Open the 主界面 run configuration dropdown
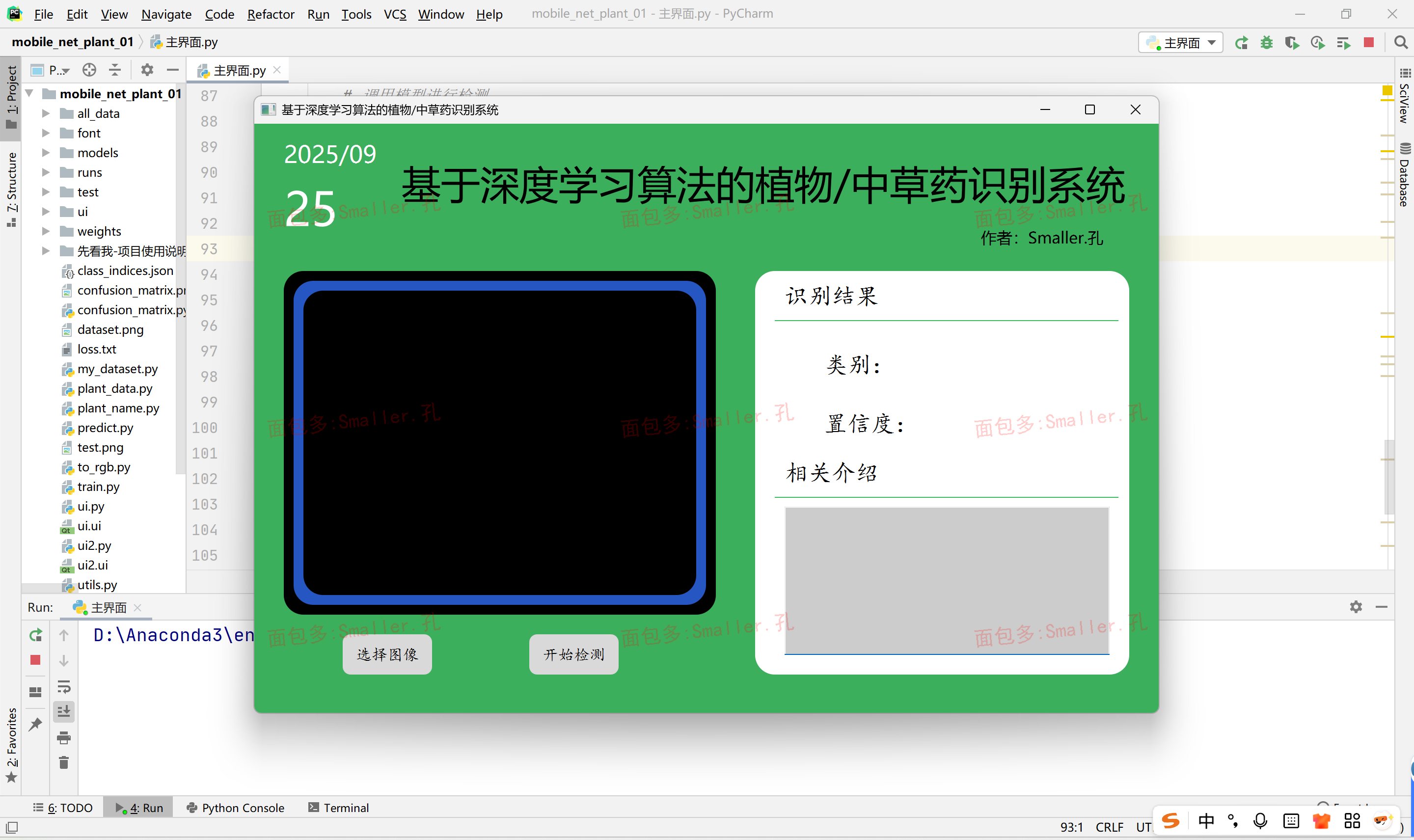 1212,42
